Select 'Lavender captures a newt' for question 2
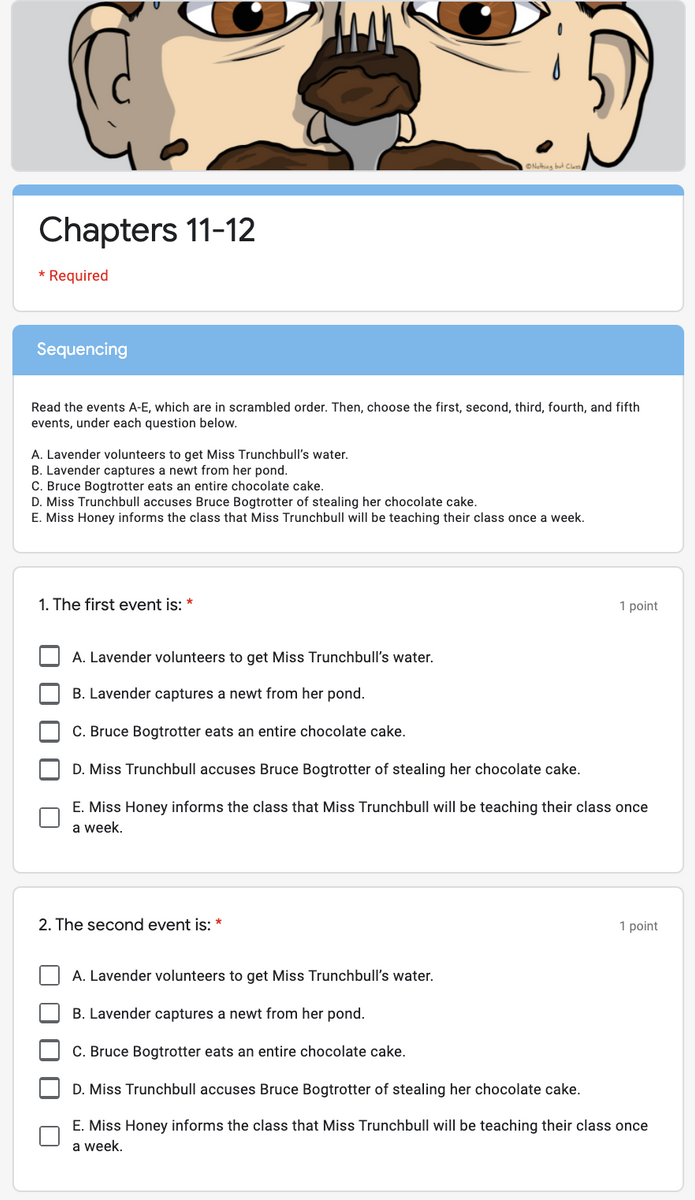 coord(49,1012)
